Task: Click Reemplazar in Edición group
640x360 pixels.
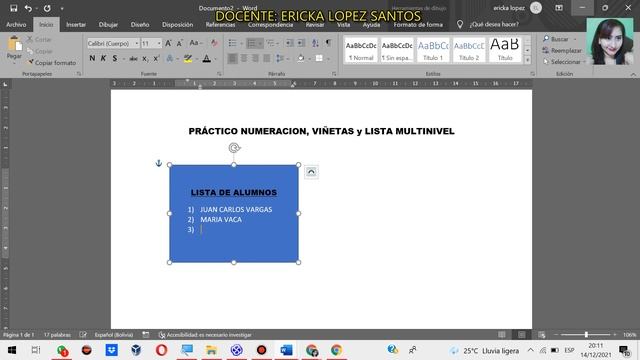Action: coord(562,51)
